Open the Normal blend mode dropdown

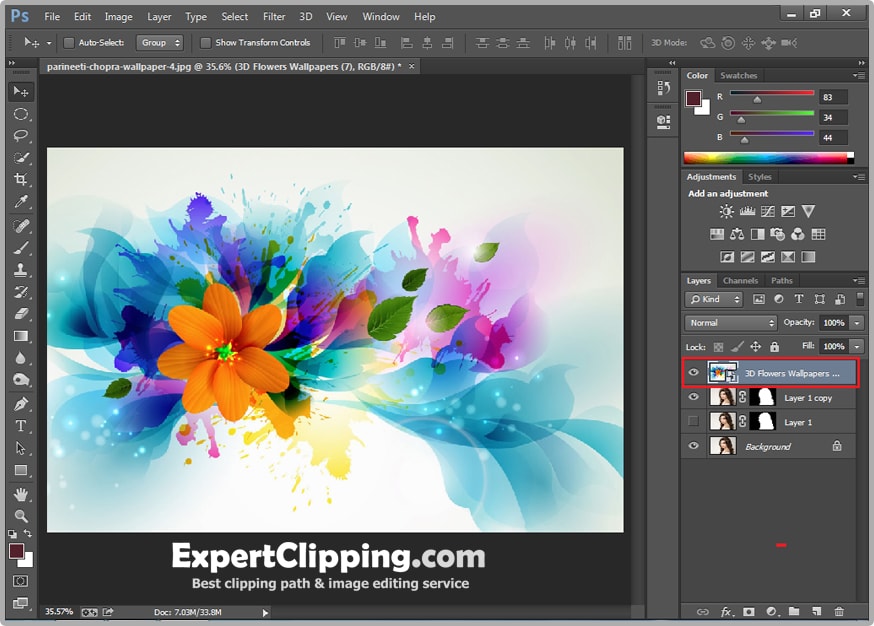729,323
